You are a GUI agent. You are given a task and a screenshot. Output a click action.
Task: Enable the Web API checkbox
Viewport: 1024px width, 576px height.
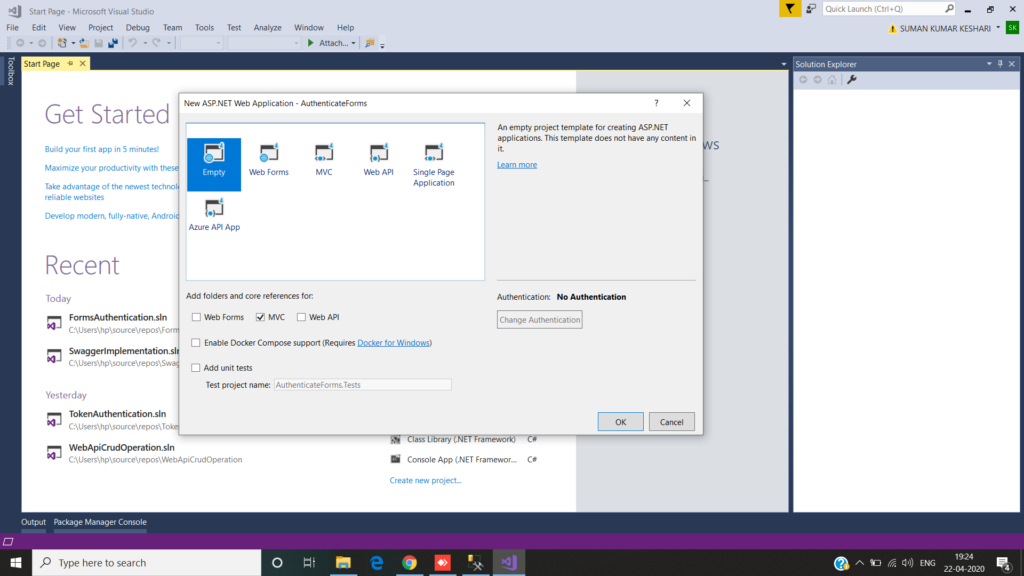(x=301, y=317)
